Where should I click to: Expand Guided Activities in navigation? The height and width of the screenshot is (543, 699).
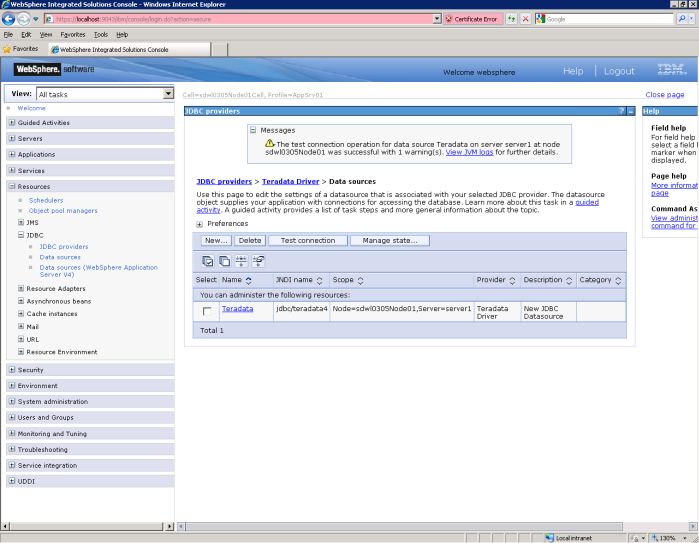click(x=12, y=122)
